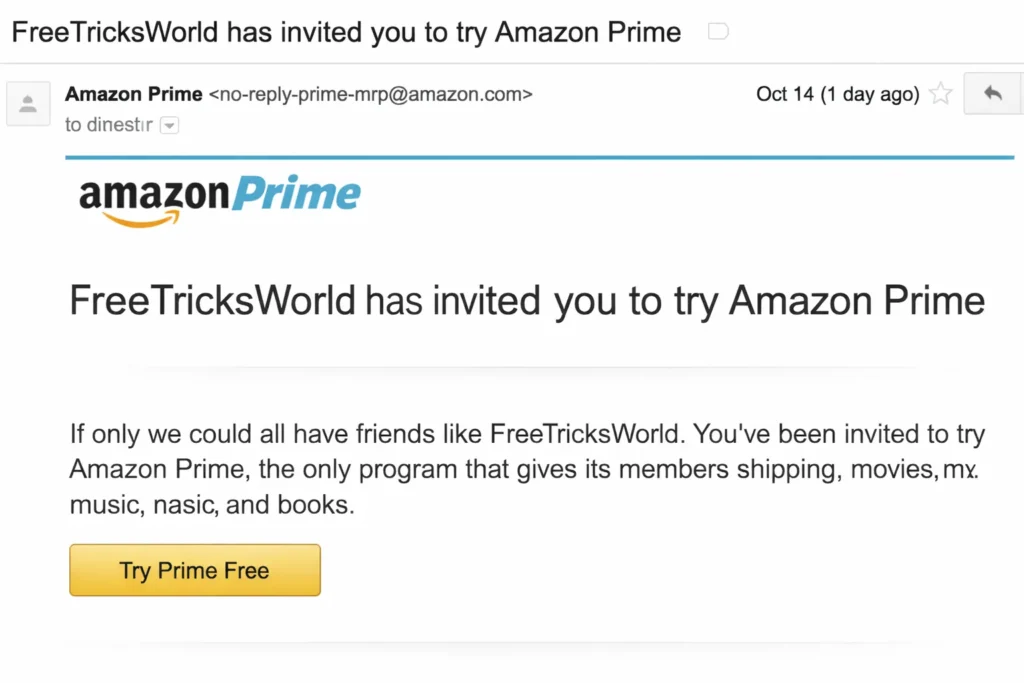The width and height of the screenshot is (1024, 683).
Task: Click the black amazon word in logo
Action: [x=153, y=192]
